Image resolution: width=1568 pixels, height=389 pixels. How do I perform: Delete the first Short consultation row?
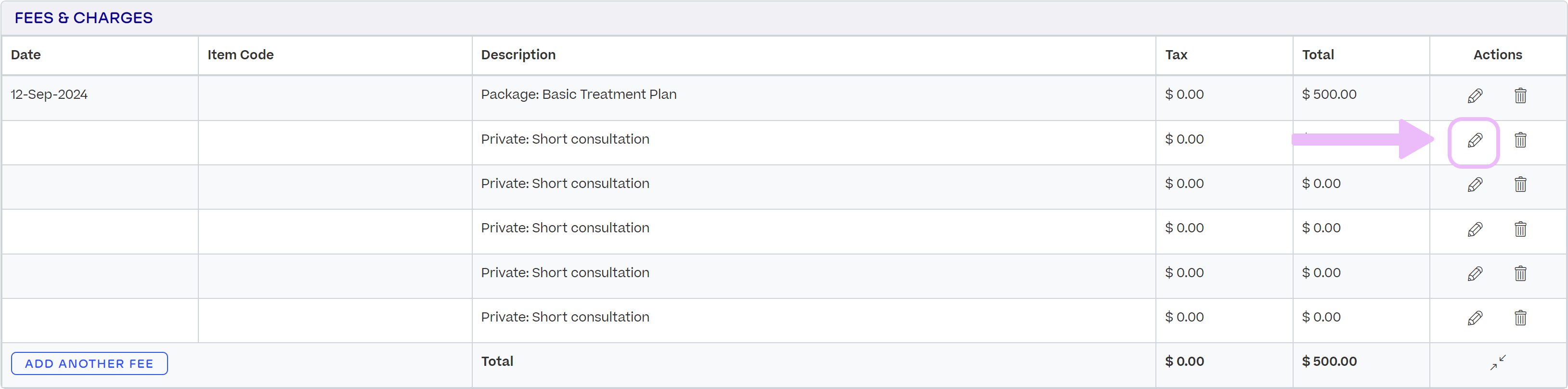(x=1520, y=140)
